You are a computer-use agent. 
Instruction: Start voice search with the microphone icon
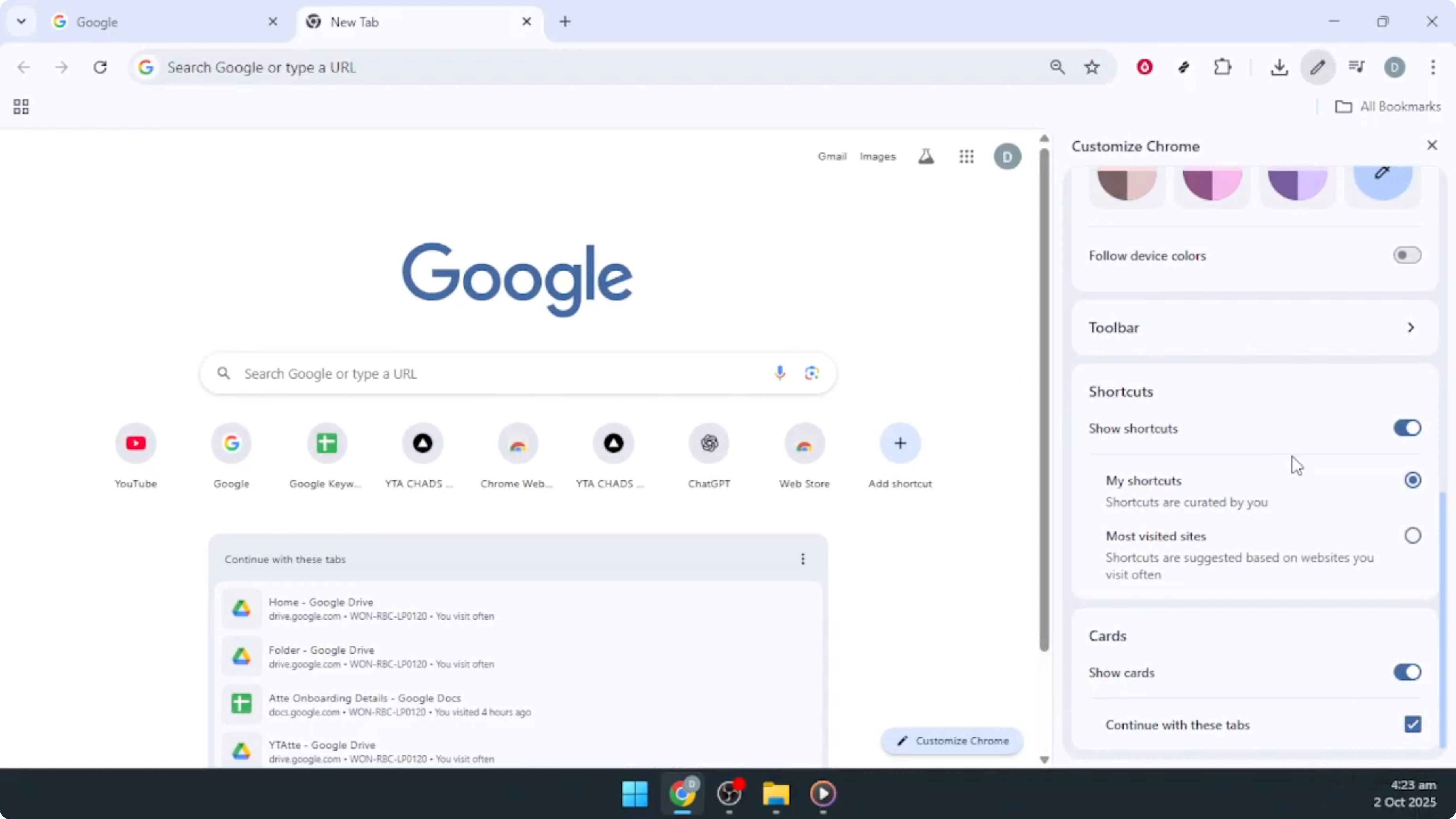(779, 372)
